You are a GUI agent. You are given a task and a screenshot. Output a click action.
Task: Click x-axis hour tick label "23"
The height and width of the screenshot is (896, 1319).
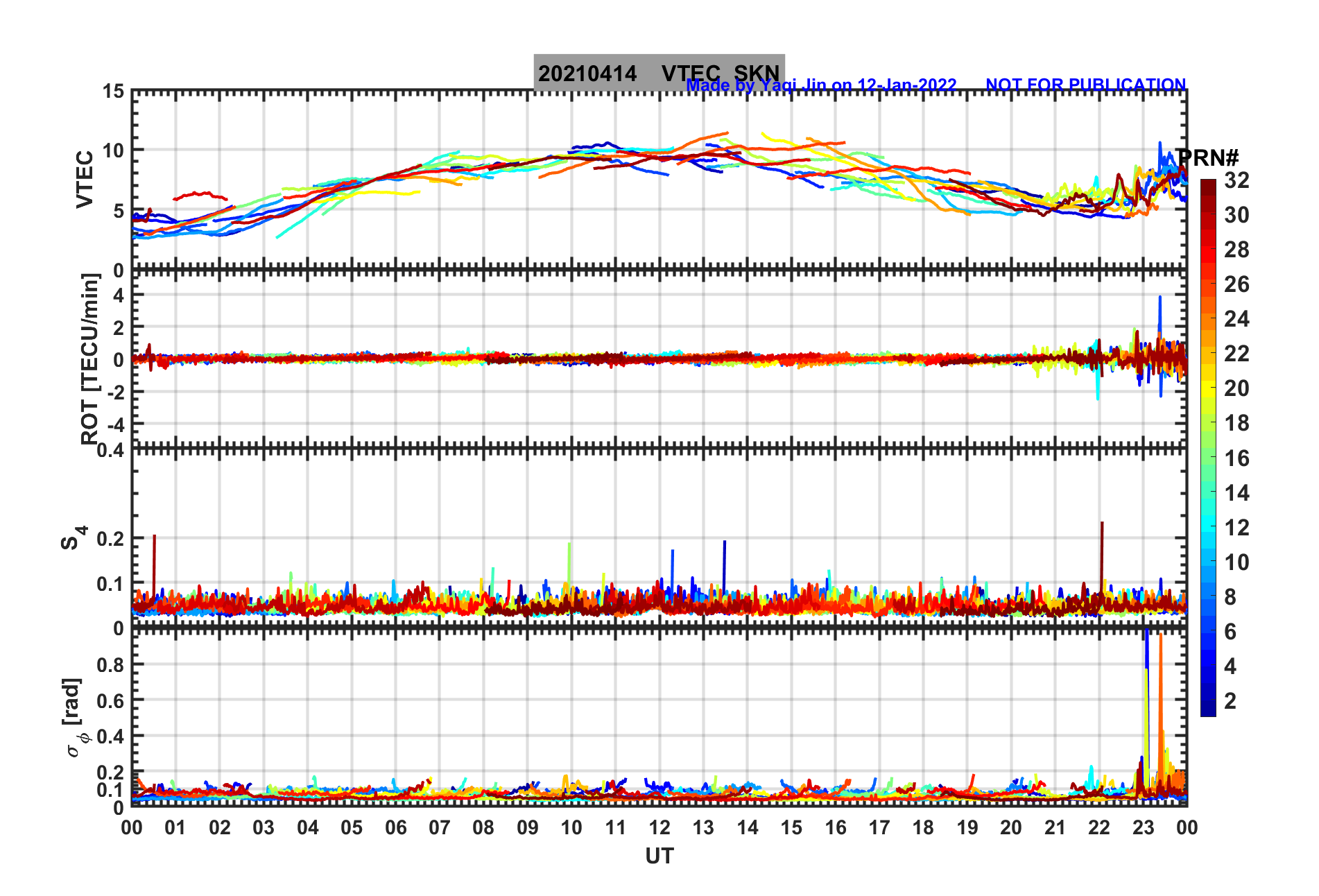click(x=1143, y=827)
